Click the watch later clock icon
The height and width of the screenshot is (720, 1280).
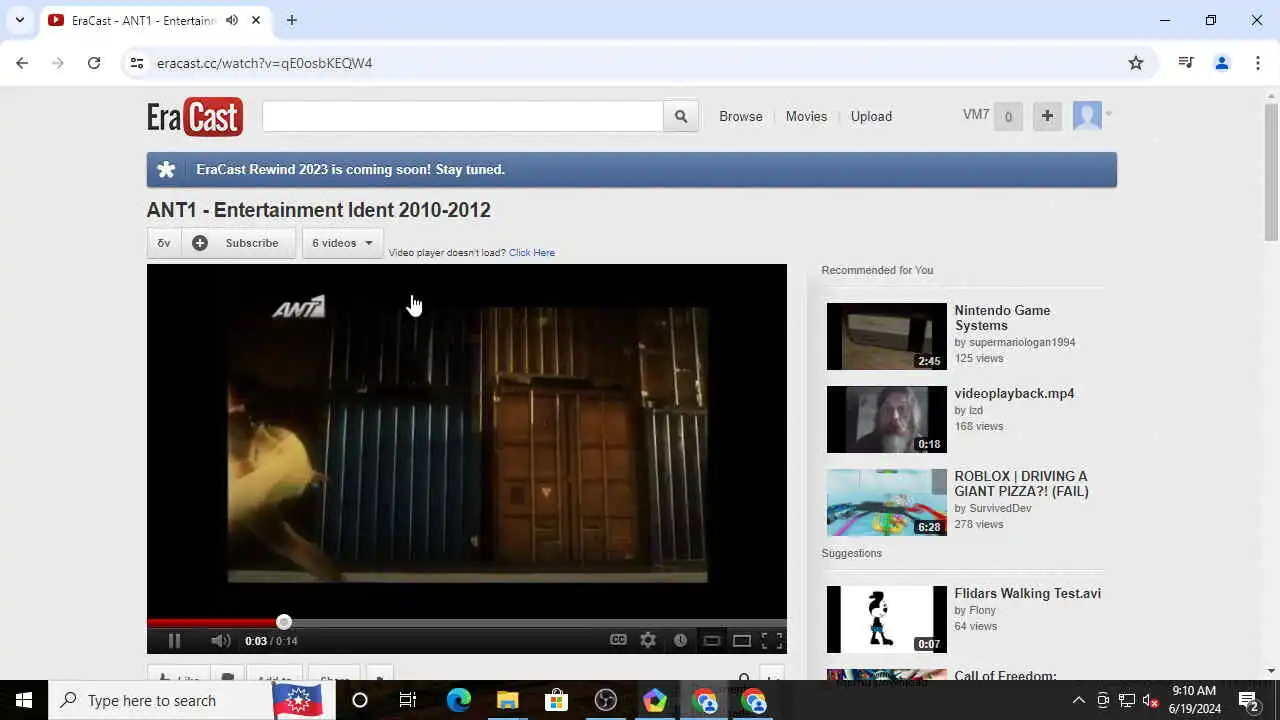(x=680, y=641)
